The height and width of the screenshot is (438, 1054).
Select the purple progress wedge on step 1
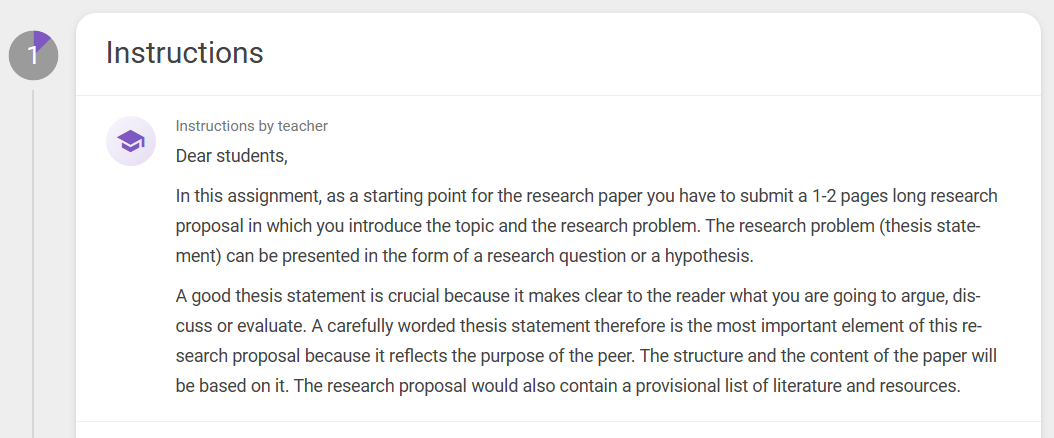tap(40, 40)
